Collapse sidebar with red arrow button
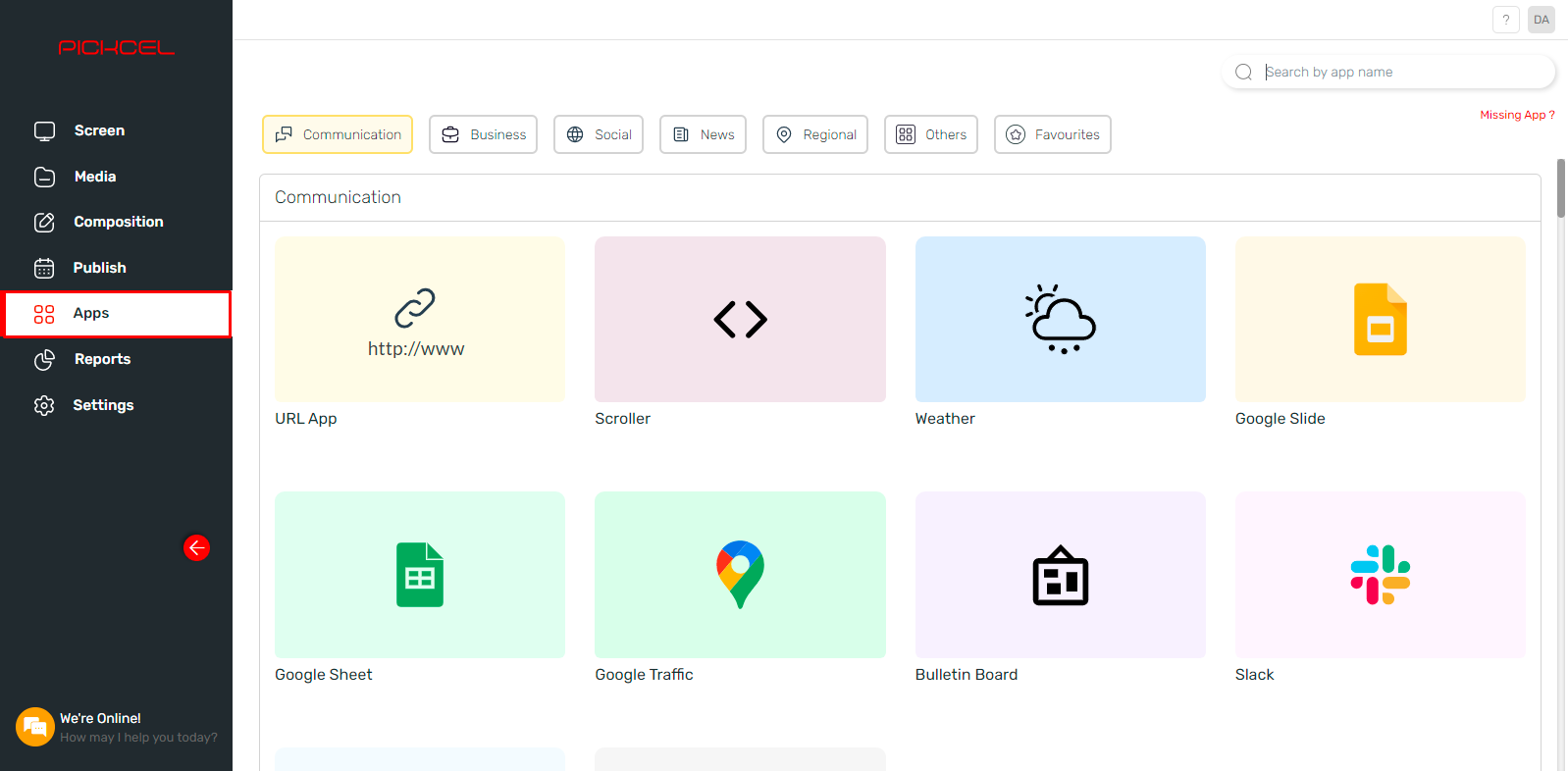1568x771 pixels. pos(196,547)
